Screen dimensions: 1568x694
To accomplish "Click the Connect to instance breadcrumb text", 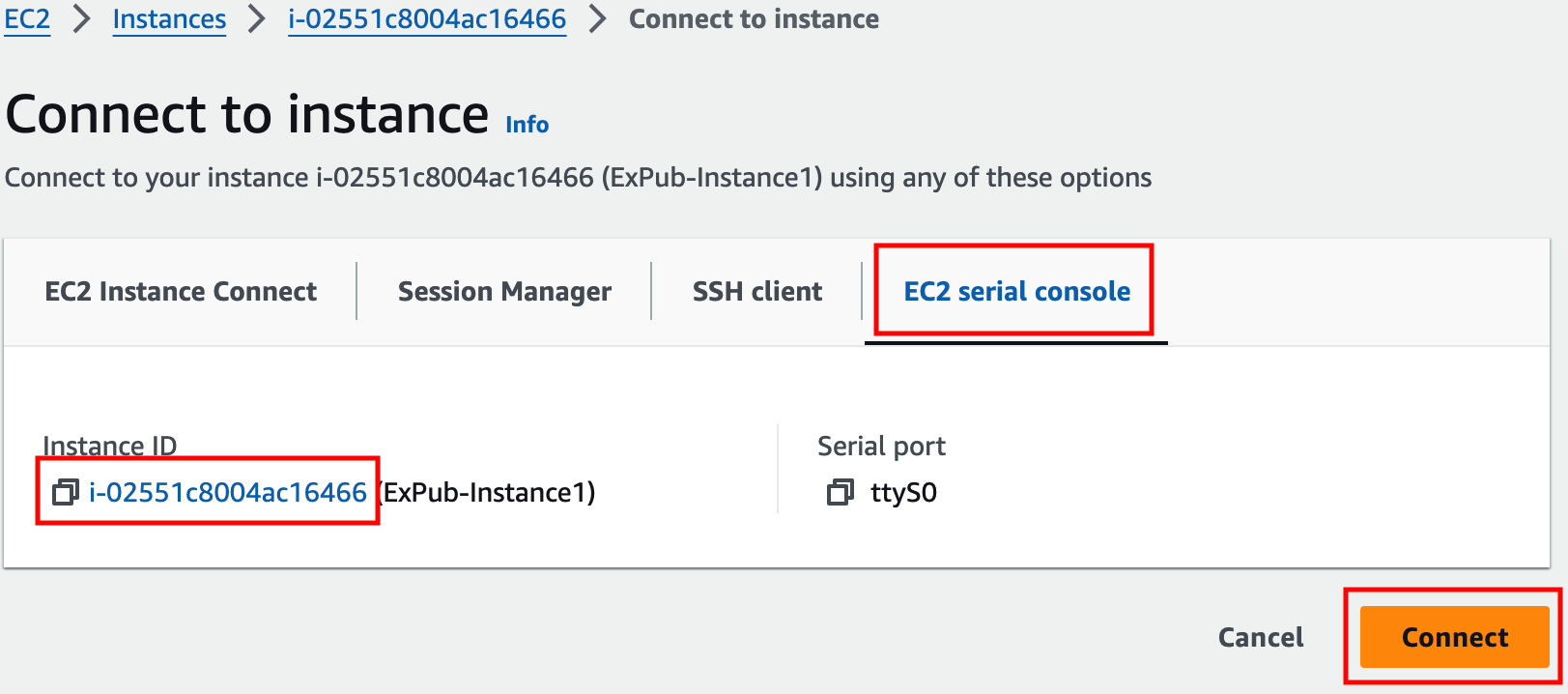I will coord(754,18).
